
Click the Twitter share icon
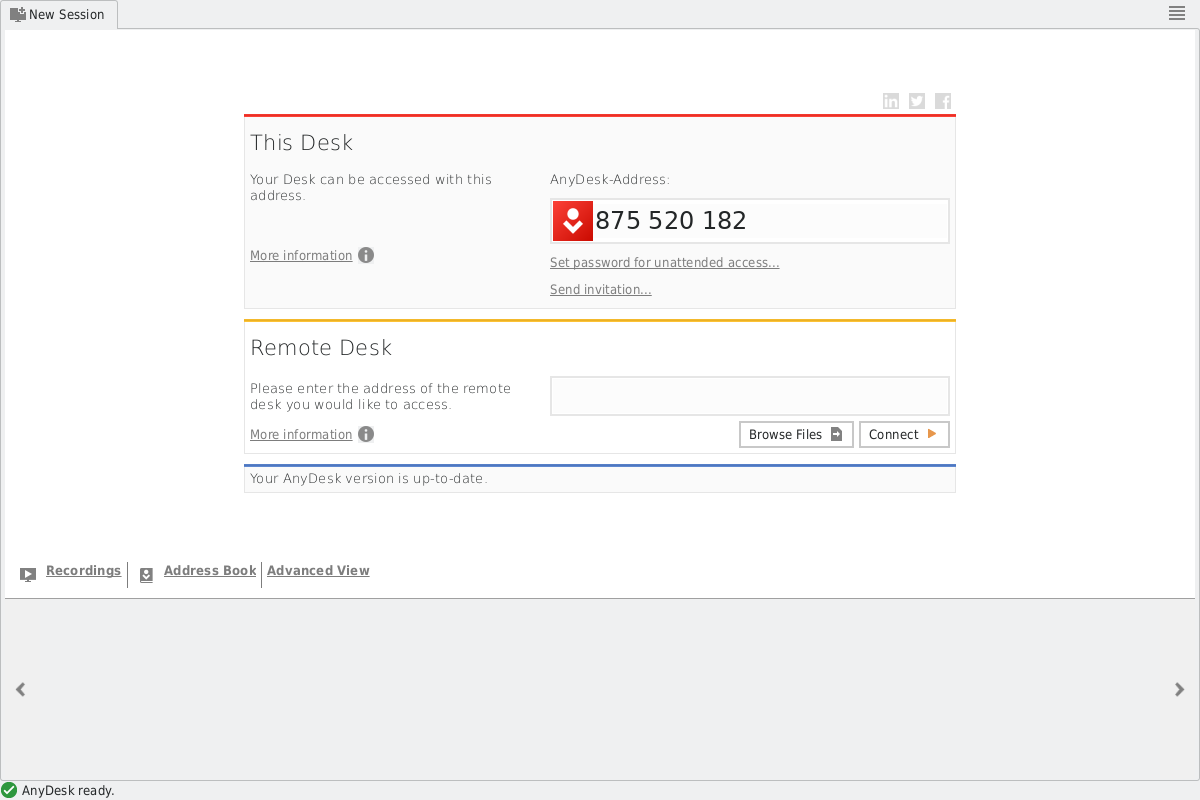point(916,101)
